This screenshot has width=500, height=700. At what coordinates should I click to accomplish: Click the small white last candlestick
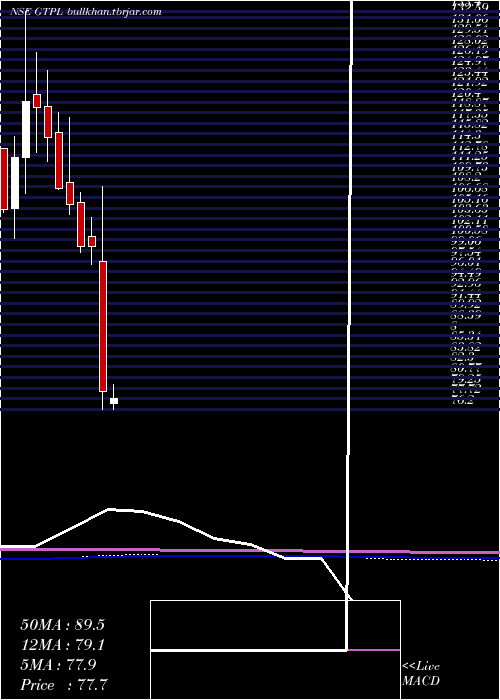point(114,401)
